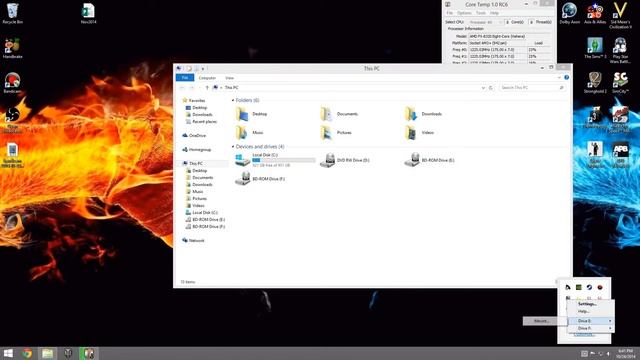Image resolution: width=640 pixels, height=360 pixels.
Task: Open Sid Meier's Civilization V shortcut
Action: 620,16
